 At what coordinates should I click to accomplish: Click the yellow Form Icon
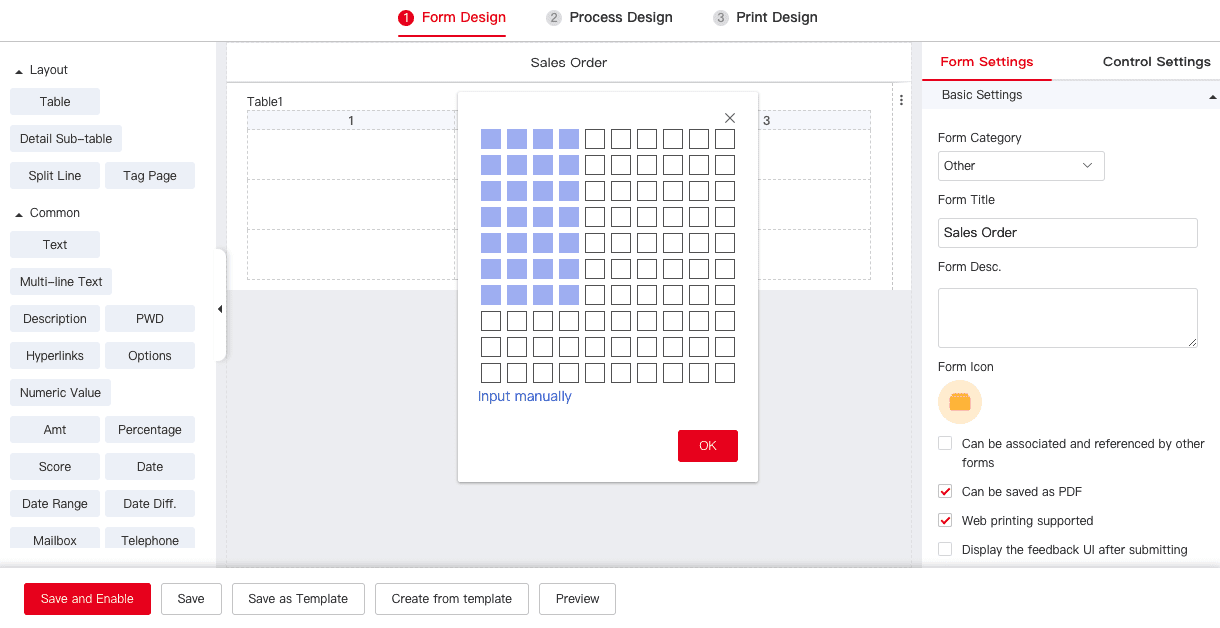pos(960,402)
